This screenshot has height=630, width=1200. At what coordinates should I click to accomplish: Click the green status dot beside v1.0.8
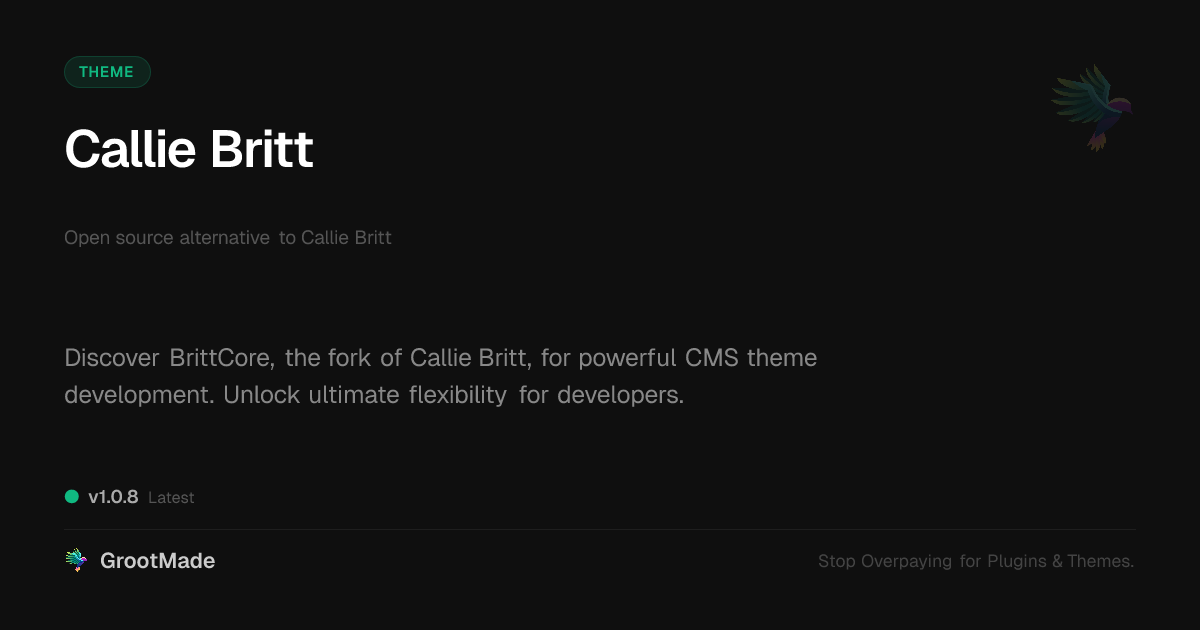tap(72, 497)
